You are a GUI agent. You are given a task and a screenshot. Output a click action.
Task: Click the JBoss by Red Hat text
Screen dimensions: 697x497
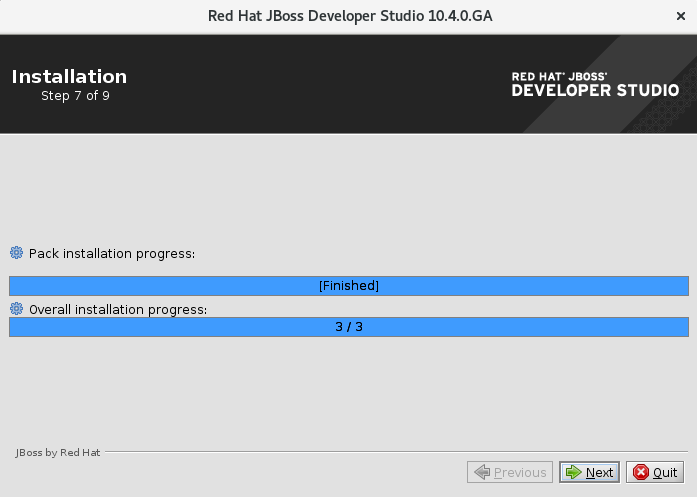click(x=58, y=453)
